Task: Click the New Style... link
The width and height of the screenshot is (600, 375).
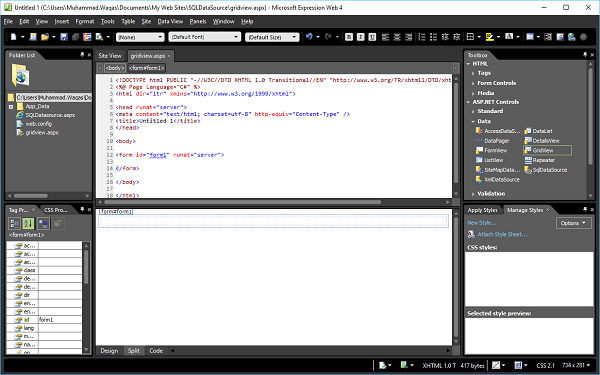Action: click(481, 223)
